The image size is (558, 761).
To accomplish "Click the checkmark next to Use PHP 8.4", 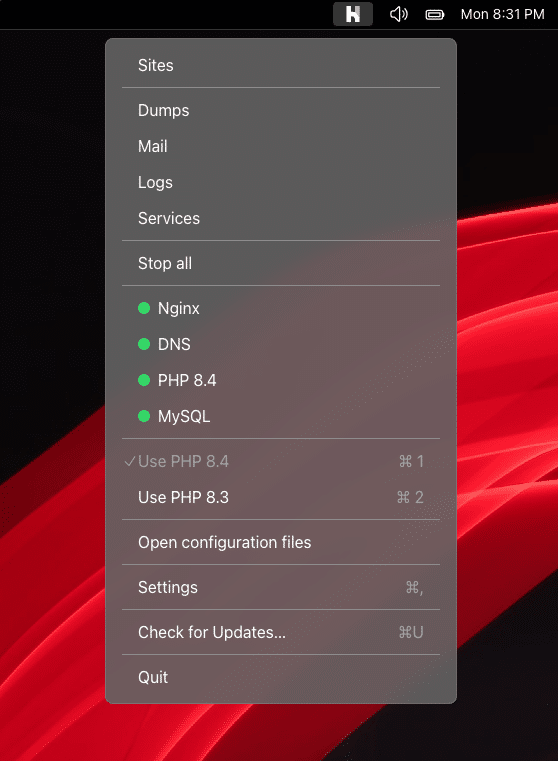I will tap(130, 461).
